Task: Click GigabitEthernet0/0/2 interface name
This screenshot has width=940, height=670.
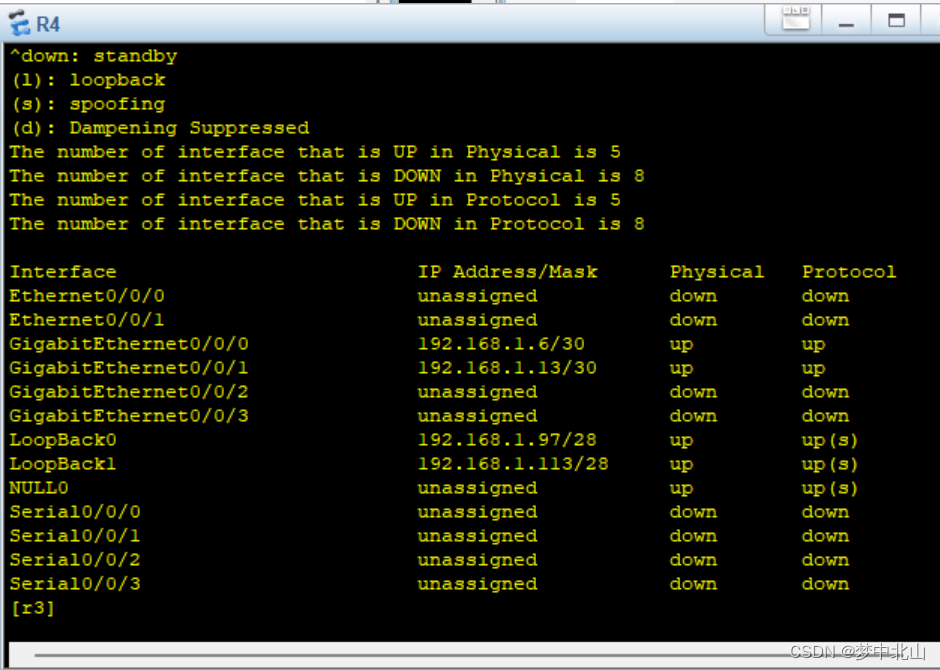Action: point(129,391)
